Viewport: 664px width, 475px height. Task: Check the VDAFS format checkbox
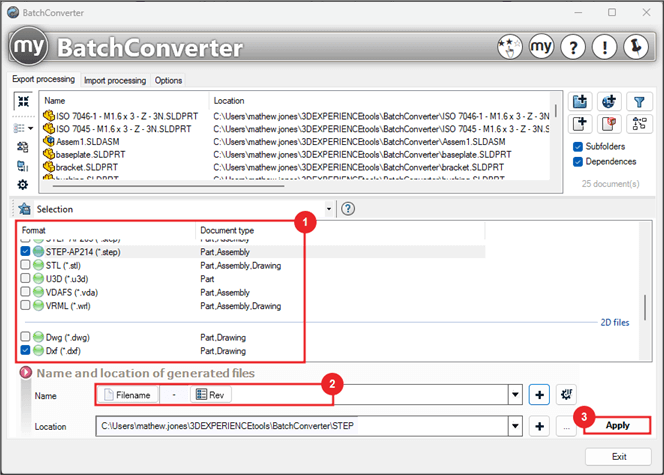(25, 292)
